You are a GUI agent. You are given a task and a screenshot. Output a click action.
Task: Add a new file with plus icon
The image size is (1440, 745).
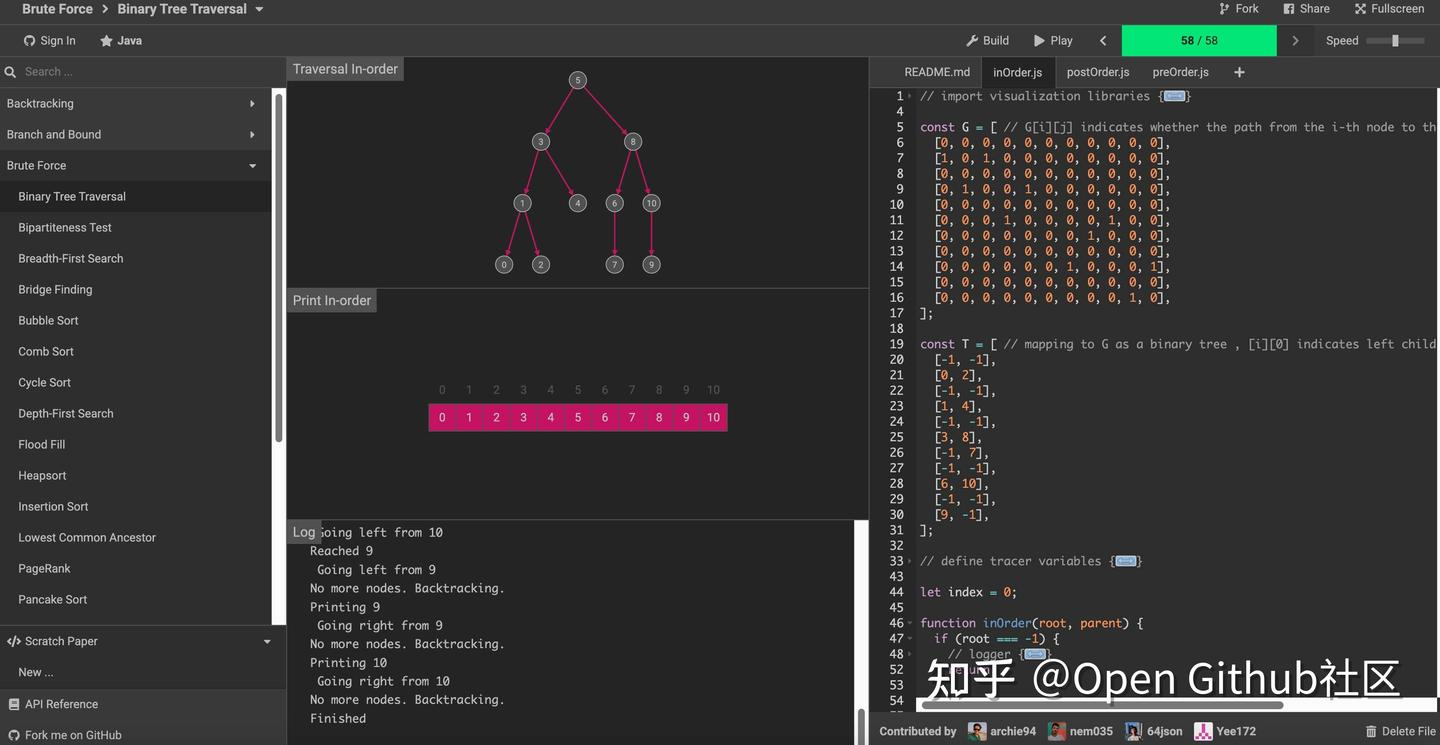1239,72
